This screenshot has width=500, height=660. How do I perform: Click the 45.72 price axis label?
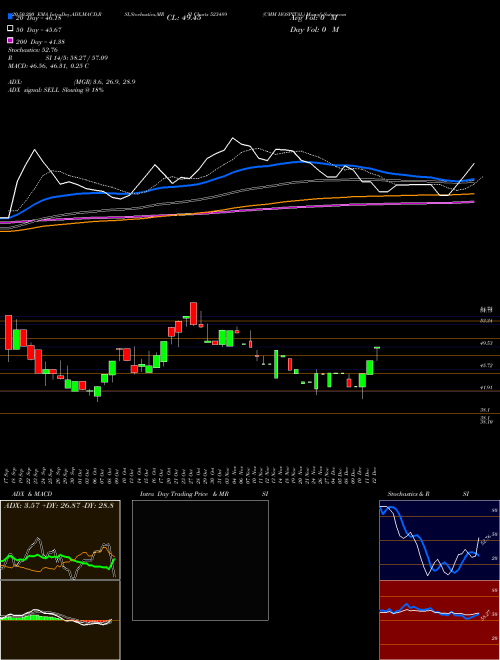coord(487,366)
